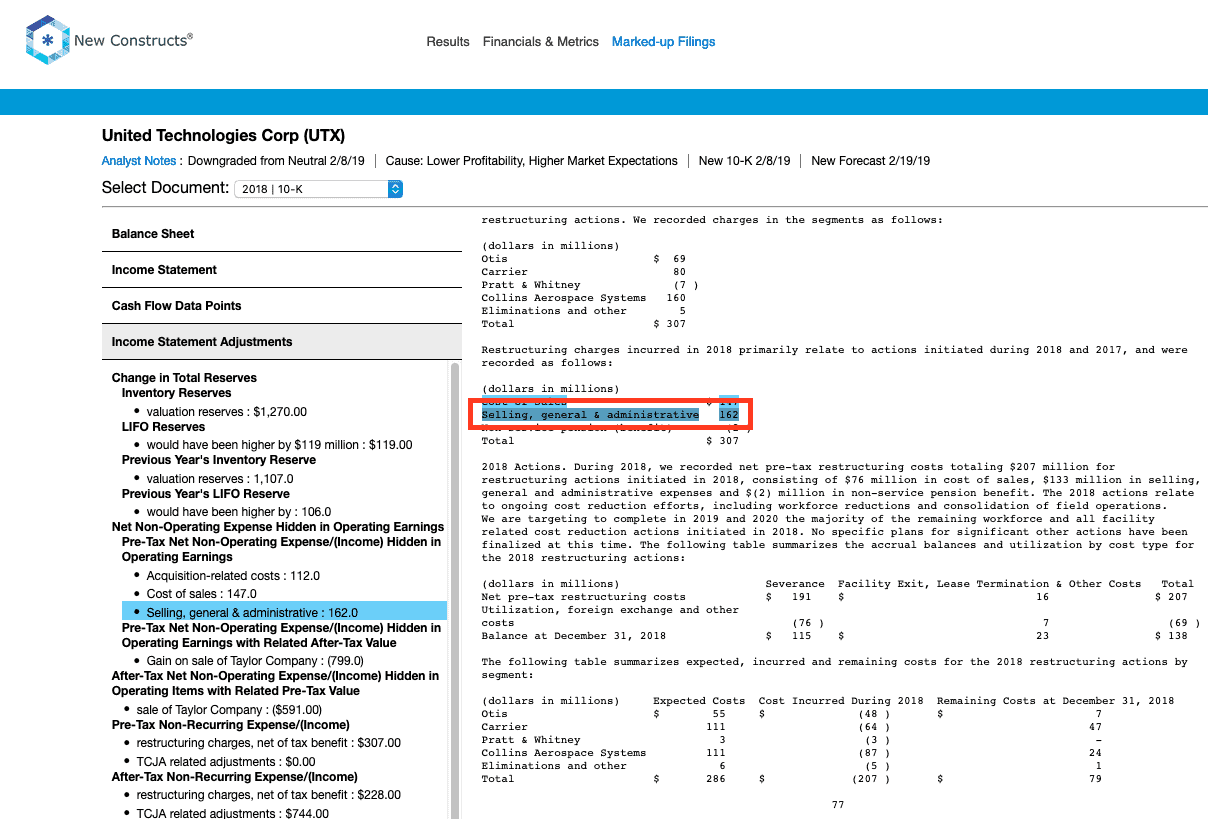Viewport: 1208px width, 819px height.
Task: Click the Collins Aerospace Systems 160 row
Action: [583, 298]
